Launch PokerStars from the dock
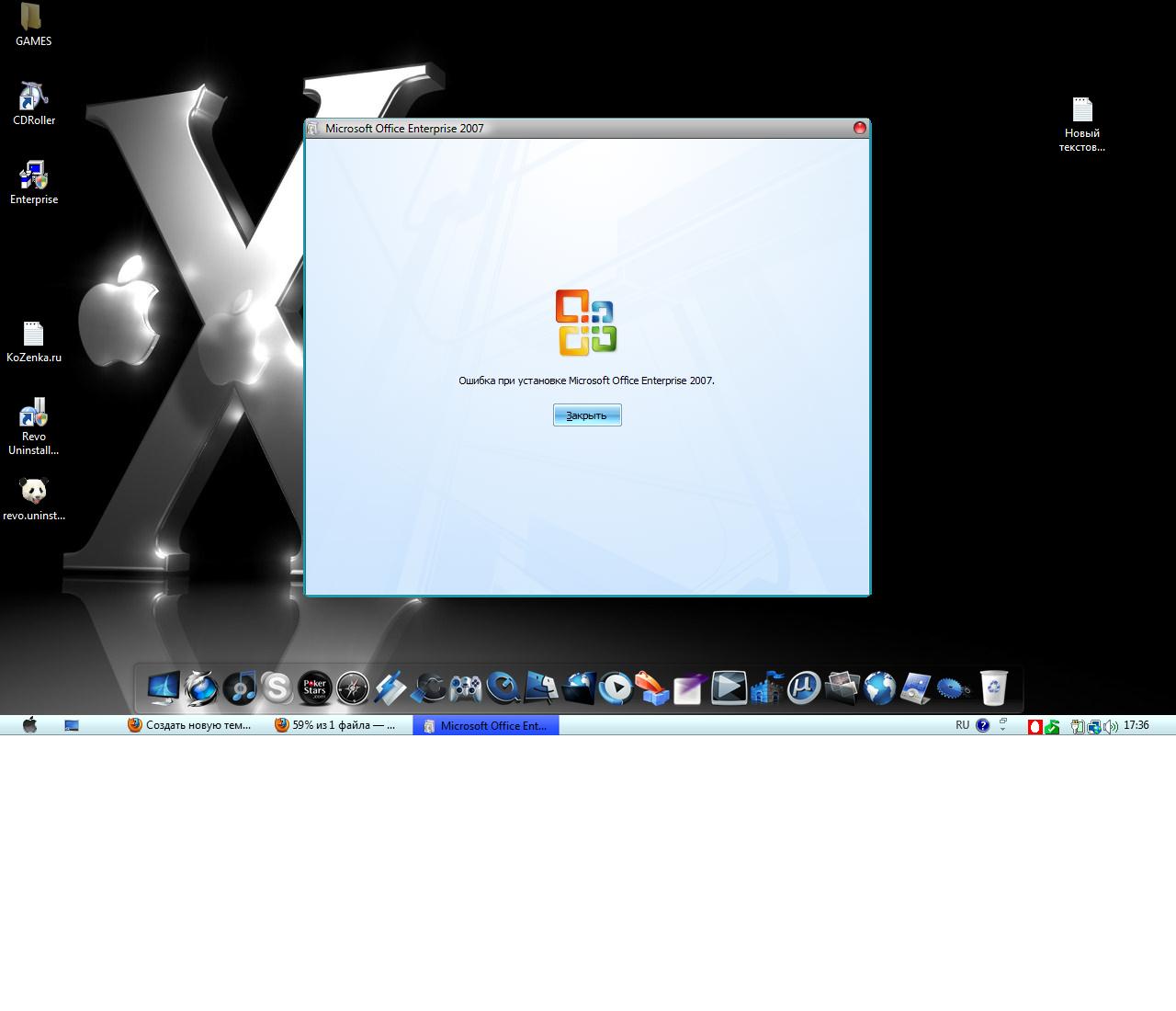This screenshot has width=1176, height=1011. click(314, 687)
